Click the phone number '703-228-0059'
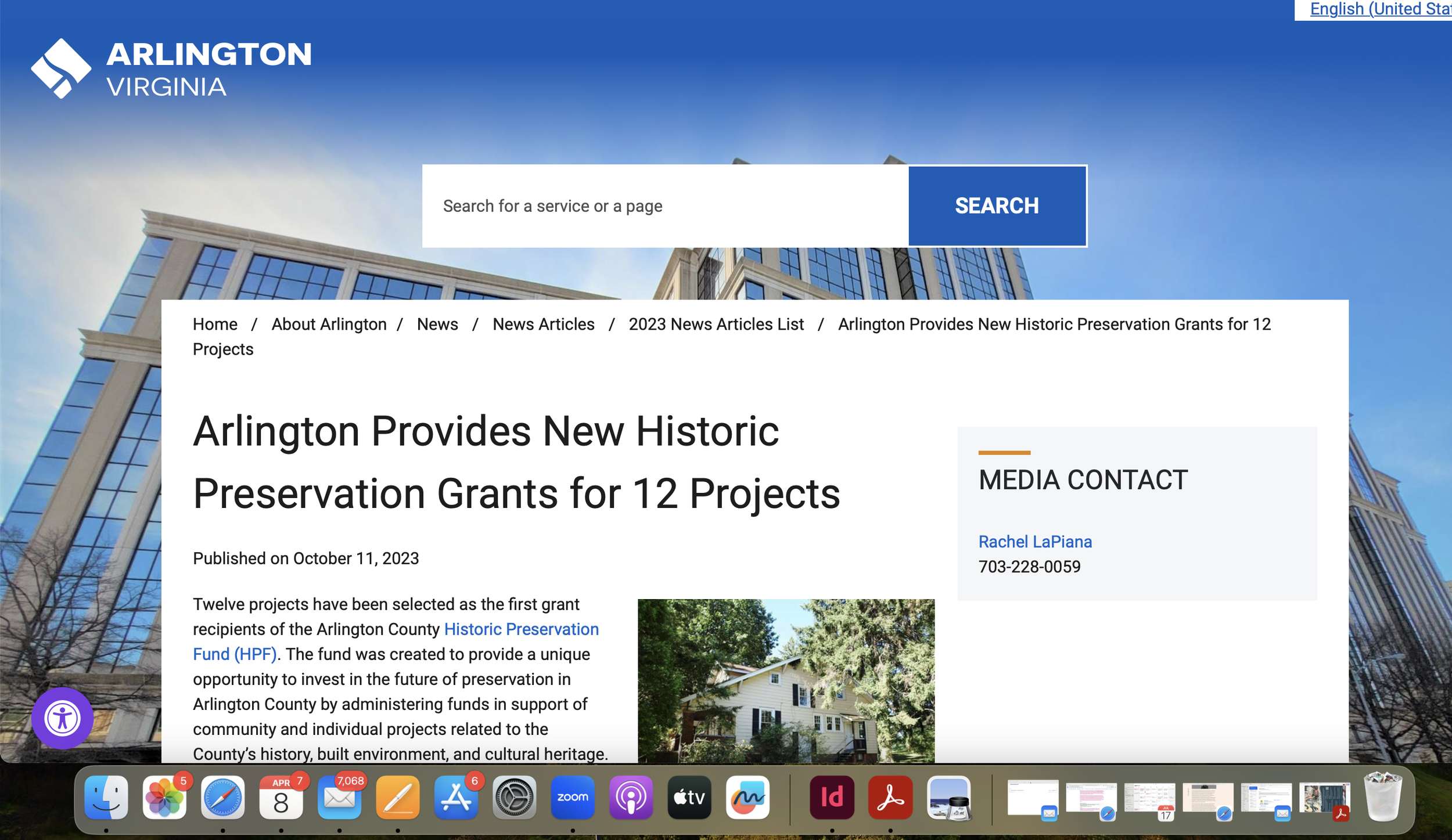This screenshot has height=840, width=1452. click(1029, 567)
